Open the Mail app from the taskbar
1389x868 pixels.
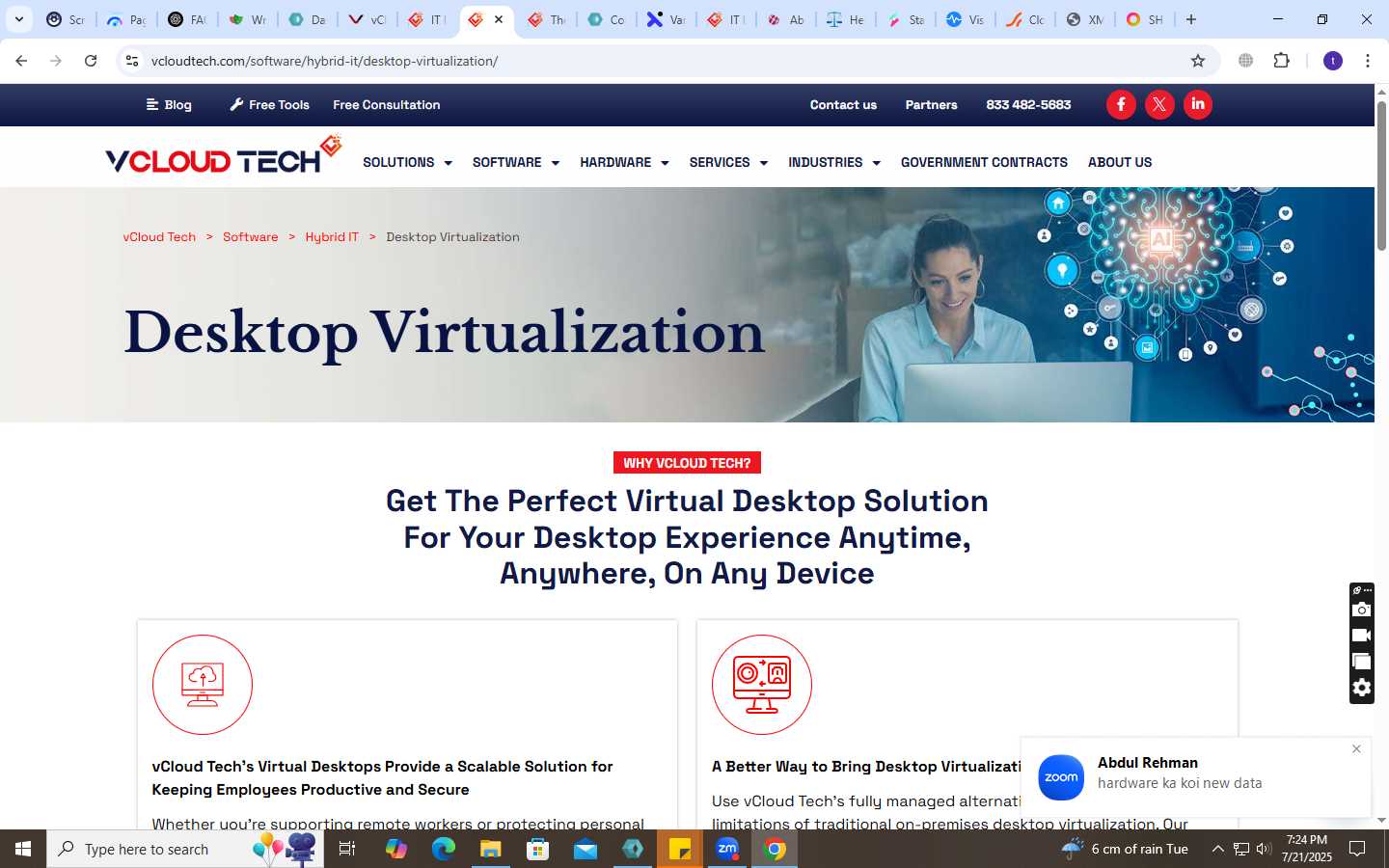pos(585,849)
